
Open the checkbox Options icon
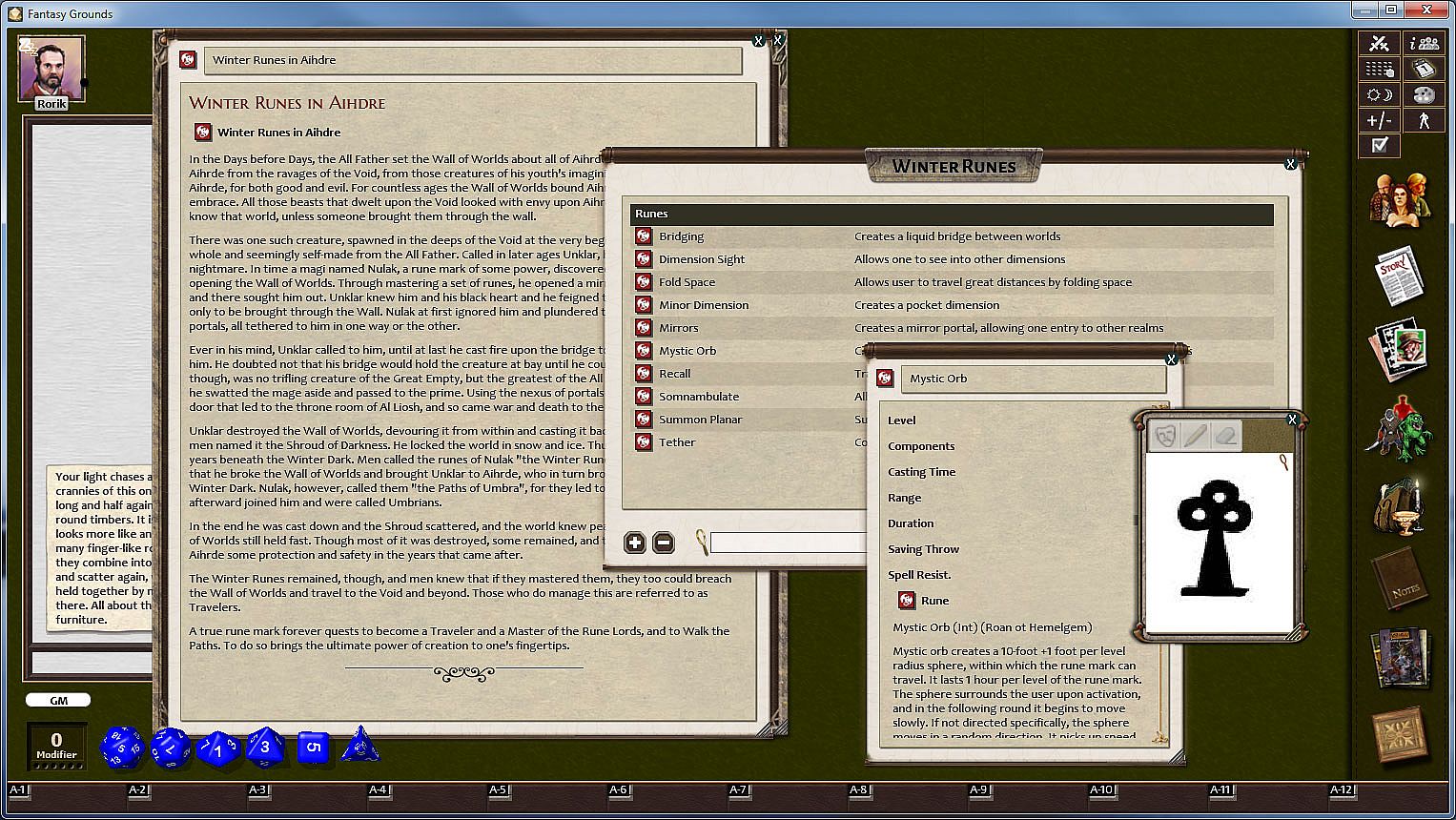1379,146
